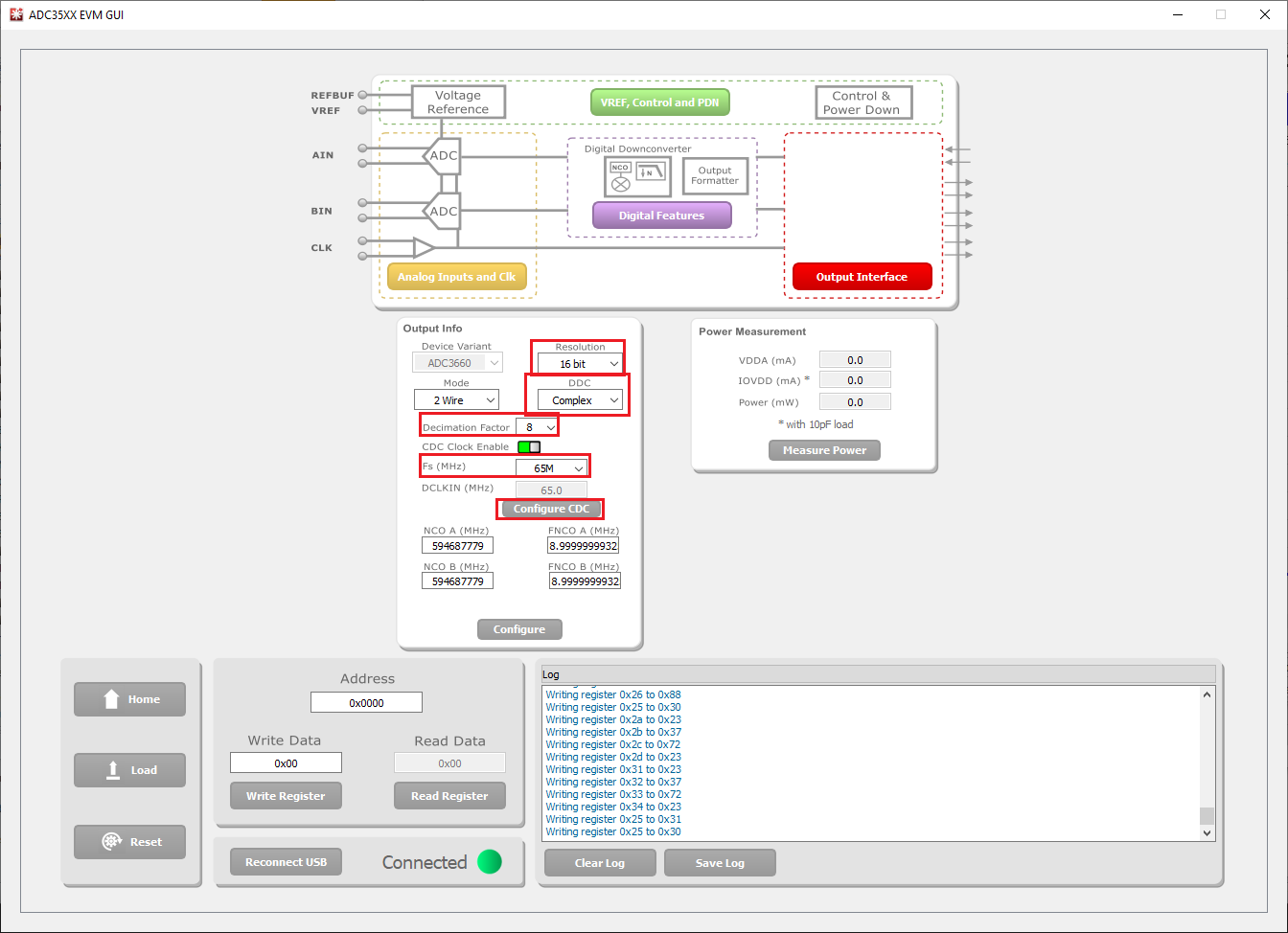Click the decimation filter icon in Digital Downconverter
This screenshot has width=1288, height=933.
click(651, 172)
